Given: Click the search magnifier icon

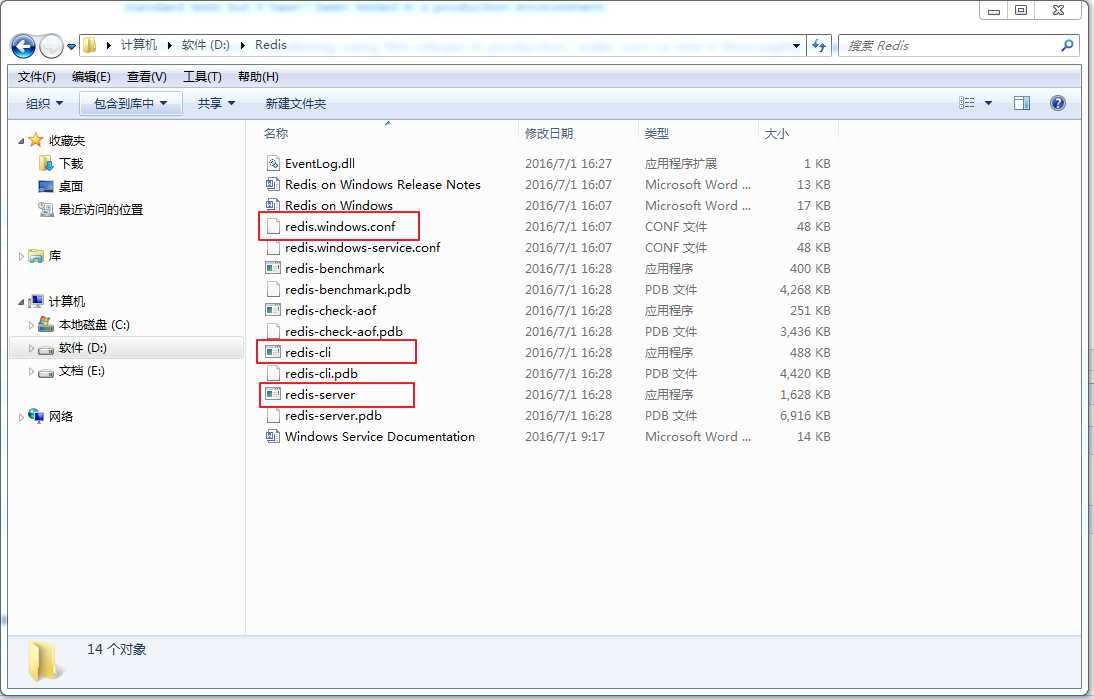Looking at the screenshot, I should 1067,45.
